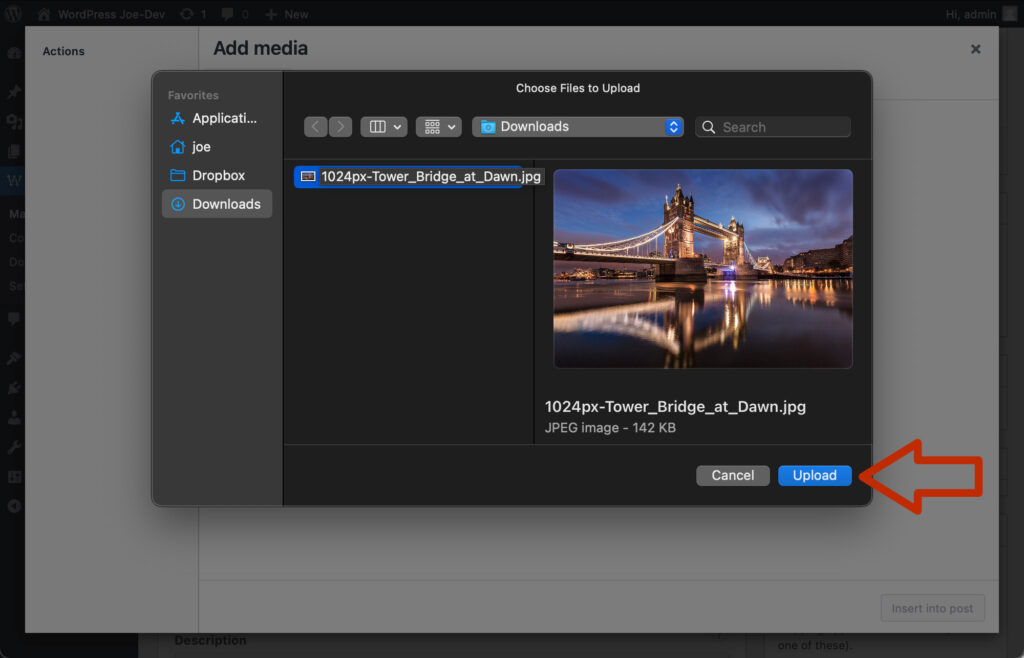Click the WordPress logo in admin bar

point(14,14)
